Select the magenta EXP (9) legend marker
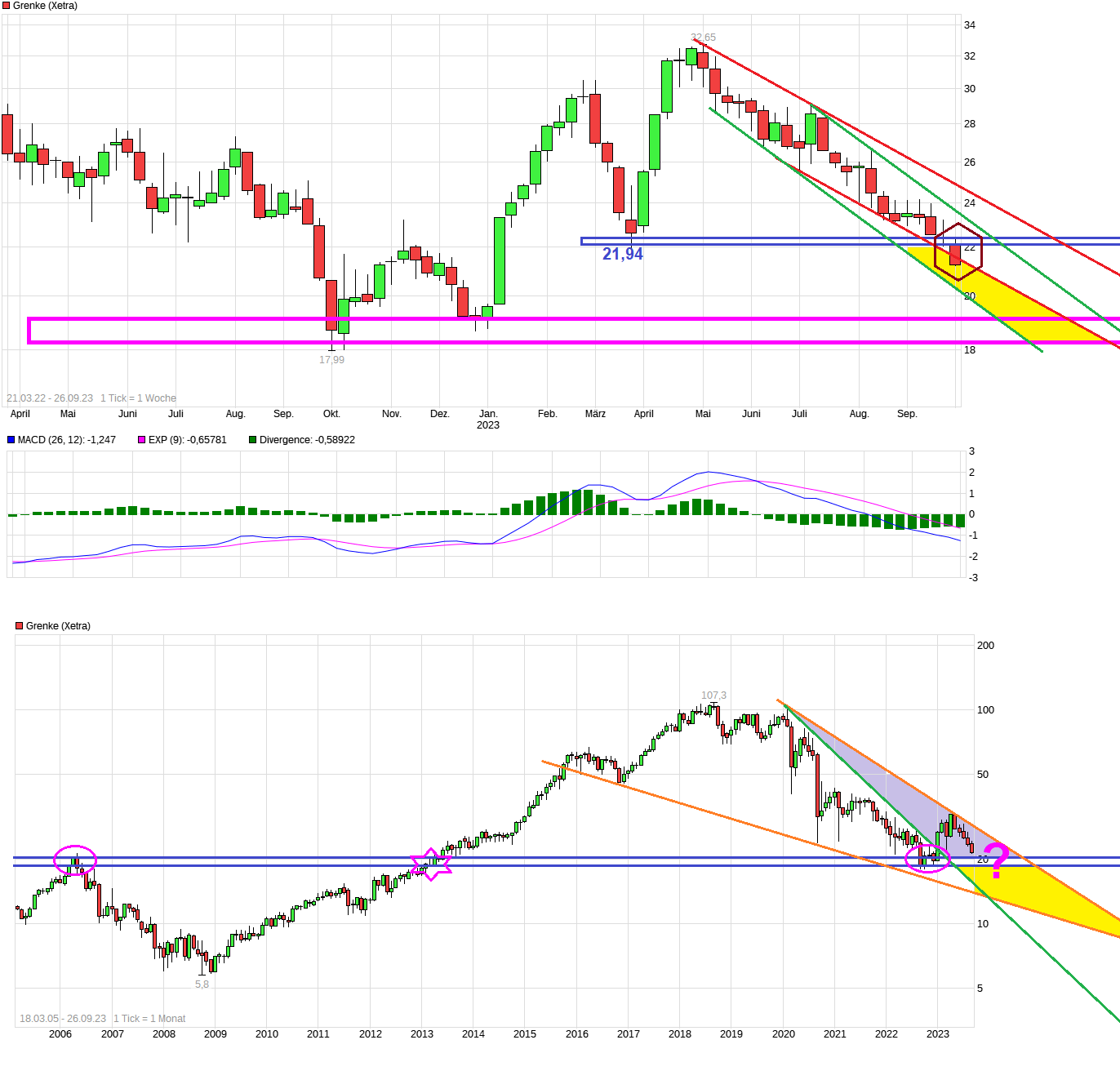The width and height of the screenshot is (1120, 1071). coord(140,440)
